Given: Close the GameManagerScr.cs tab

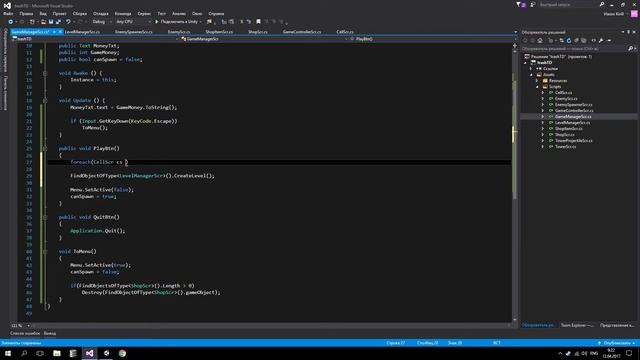Looking at the screenshot, I should [60, 32].
